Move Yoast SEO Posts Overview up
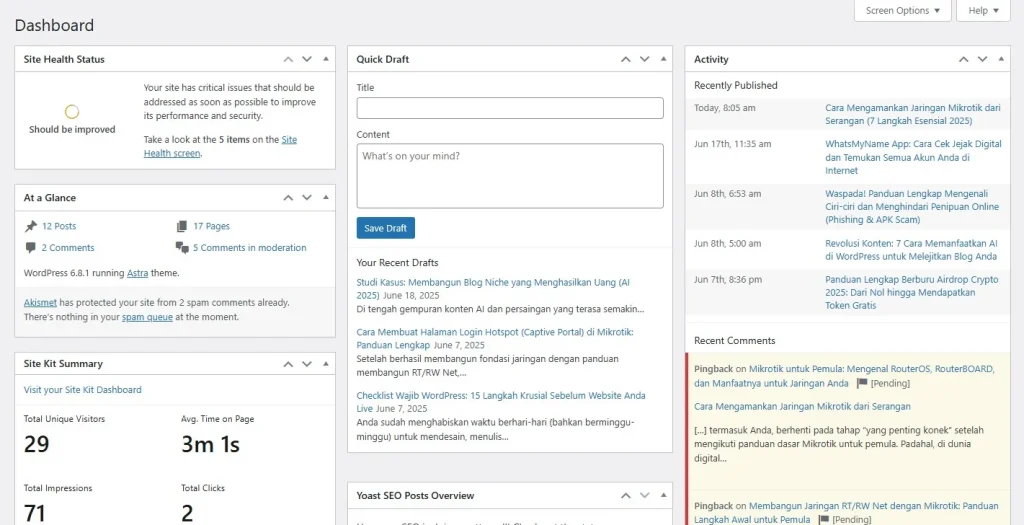Viewport: 1024px width, 525px height. [x=626, y=496]
